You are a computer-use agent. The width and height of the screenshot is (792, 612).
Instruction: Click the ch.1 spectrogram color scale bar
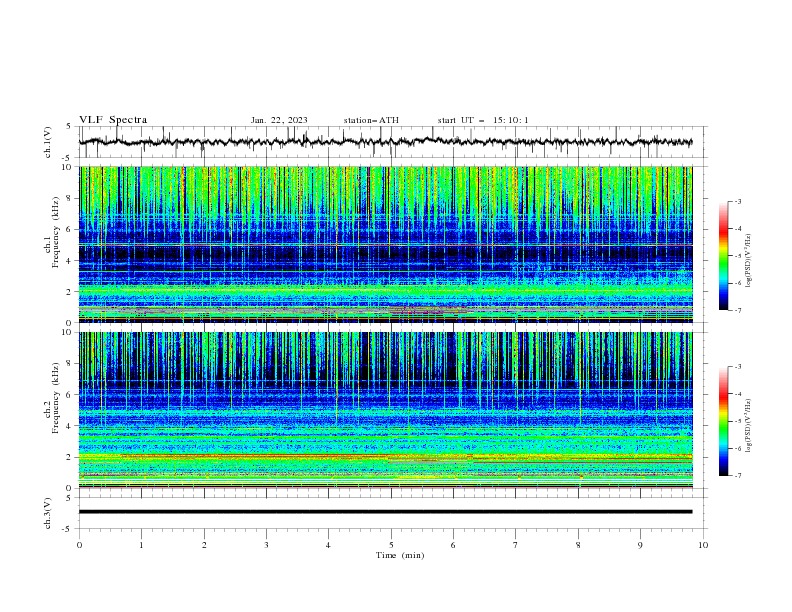click(724, 255)
